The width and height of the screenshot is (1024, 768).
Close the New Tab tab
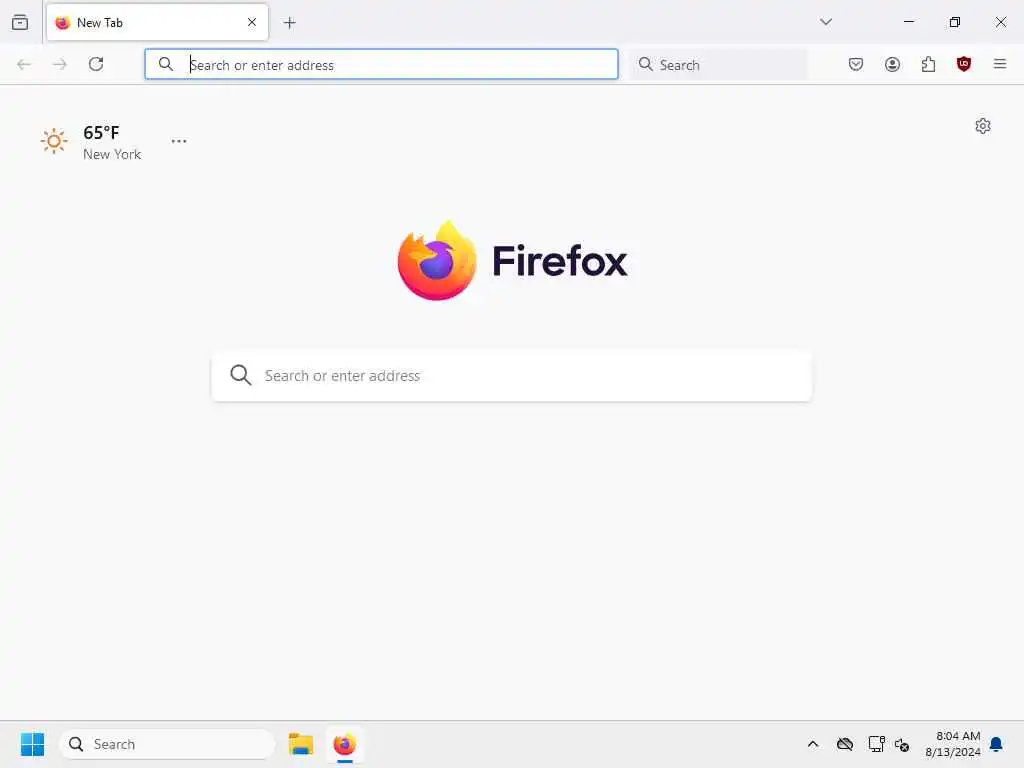click(x=252, y=22)
